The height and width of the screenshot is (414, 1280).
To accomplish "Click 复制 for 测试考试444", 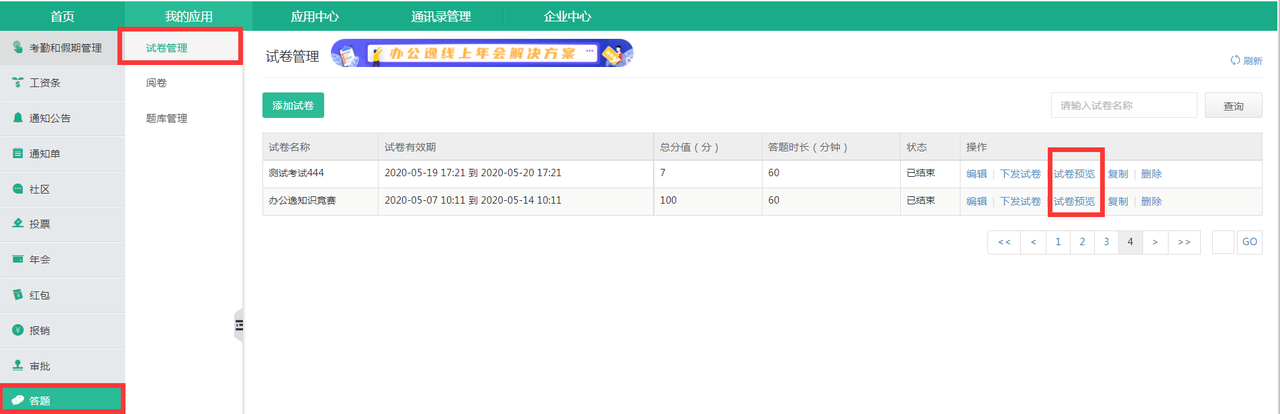I will coord(1118,174).
